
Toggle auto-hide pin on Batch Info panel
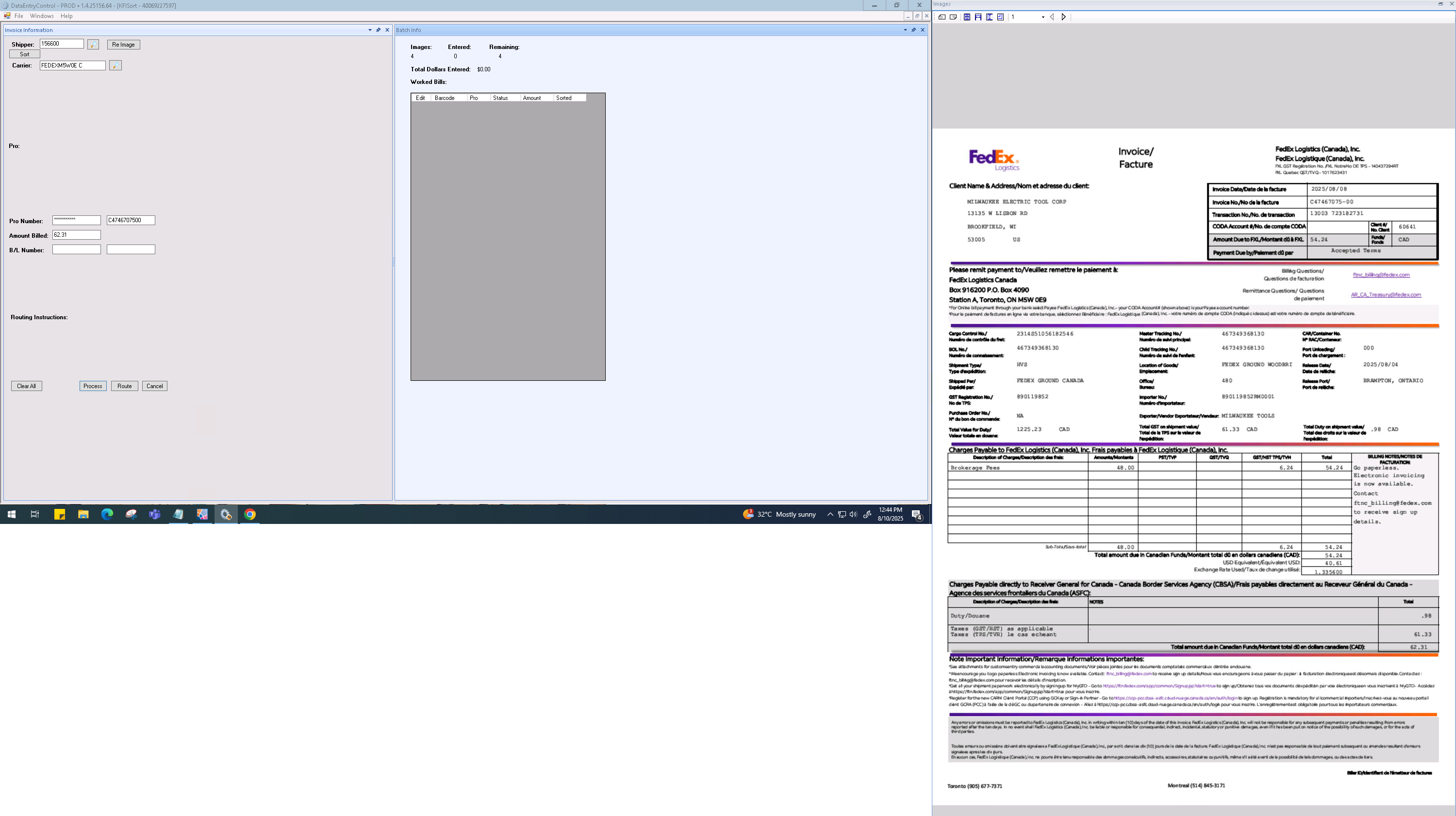[913, 30]
